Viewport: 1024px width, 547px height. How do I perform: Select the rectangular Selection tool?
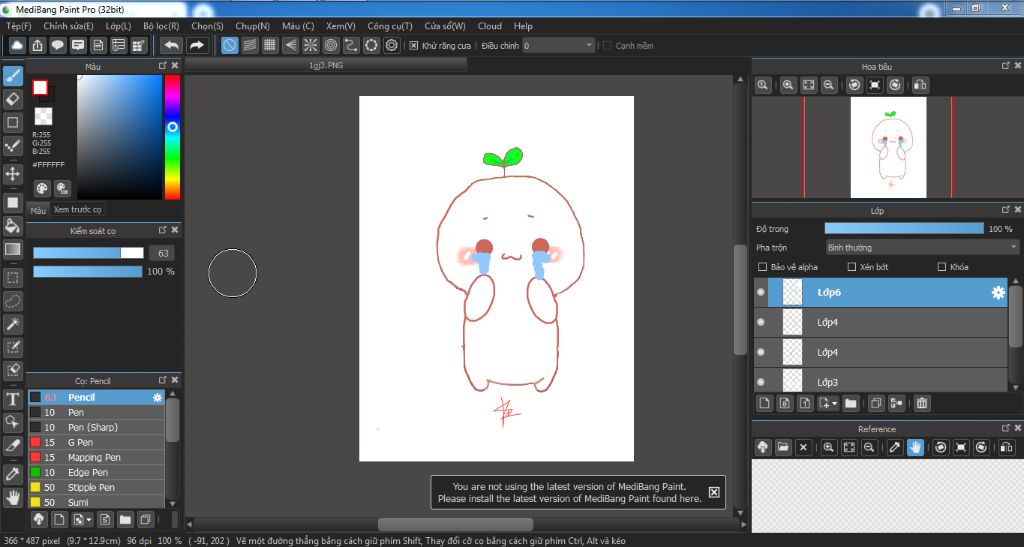(12, 277)
